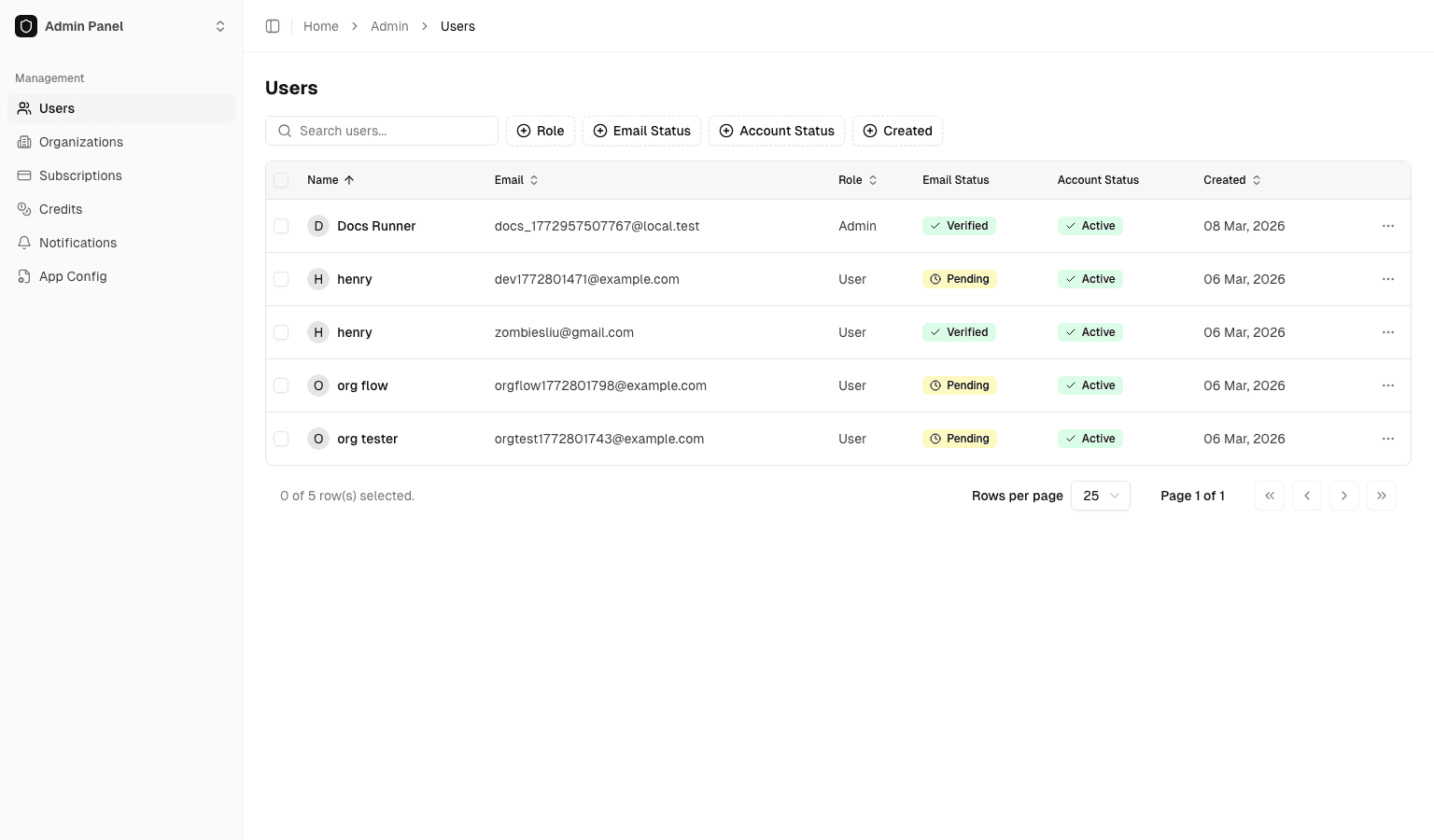This screenshot has width=1434, height=840.
Task: Select the checkbox for Docs Runner
Action: 281,226
